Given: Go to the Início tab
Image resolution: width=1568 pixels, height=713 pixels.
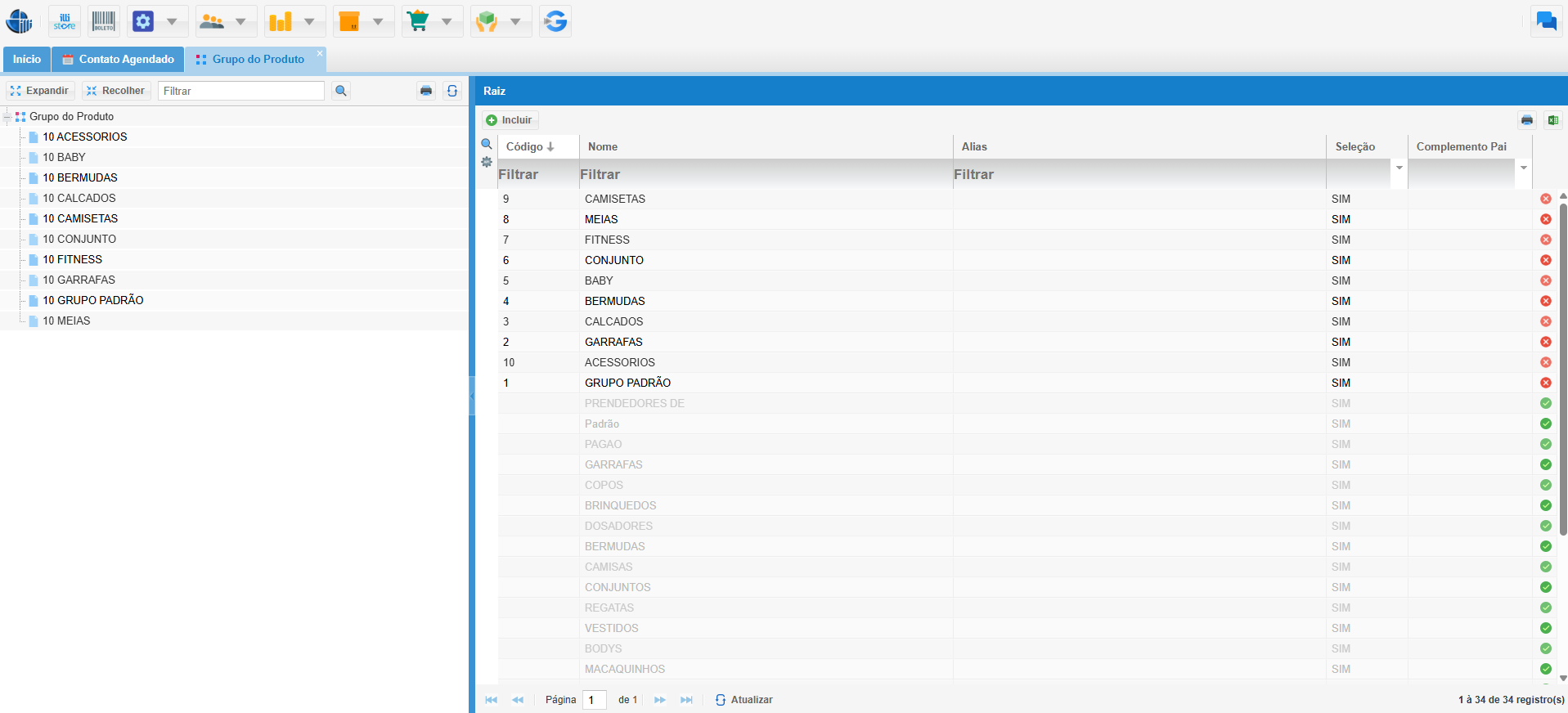Looking at the screenshot, I should pyautogui.click(x=26, y=59).
